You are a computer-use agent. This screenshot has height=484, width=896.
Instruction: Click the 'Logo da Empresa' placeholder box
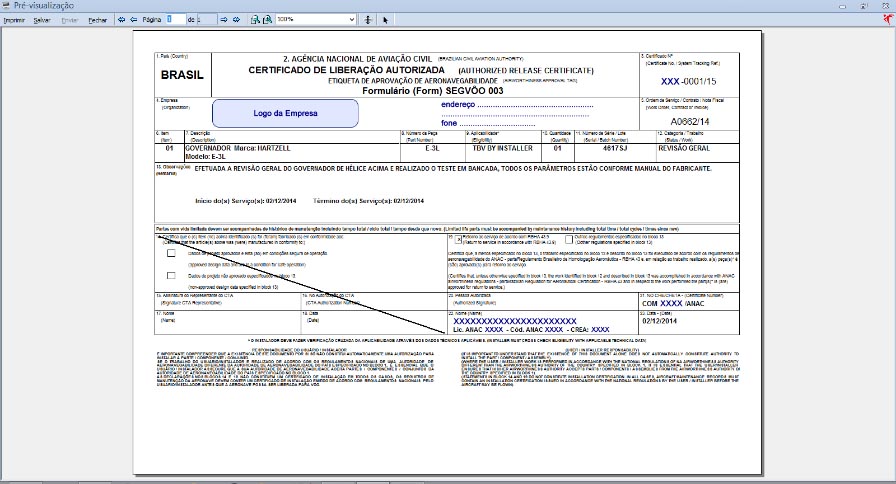[285, 113]
